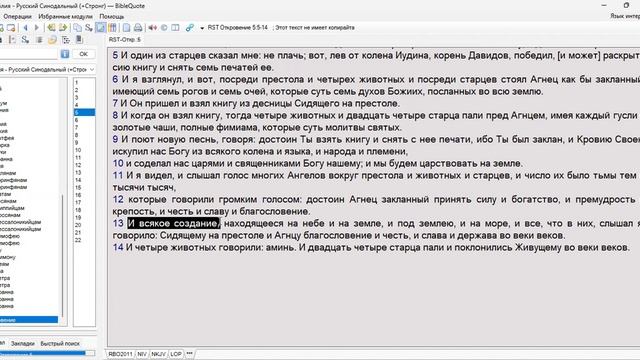
Task: Toggle Strong's numbers S icon in top toolbar
Action: point(89,28)
